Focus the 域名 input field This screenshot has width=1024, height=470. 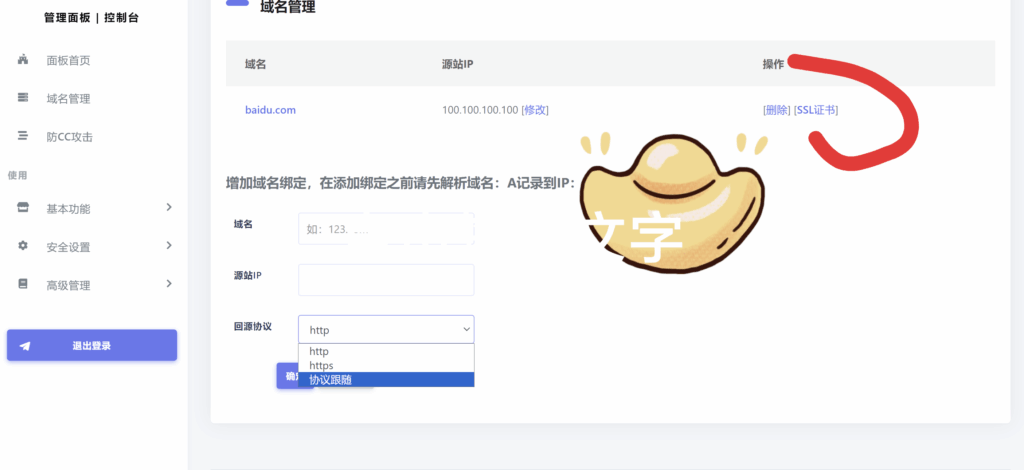pyautogui.click(x=386, y=228)
